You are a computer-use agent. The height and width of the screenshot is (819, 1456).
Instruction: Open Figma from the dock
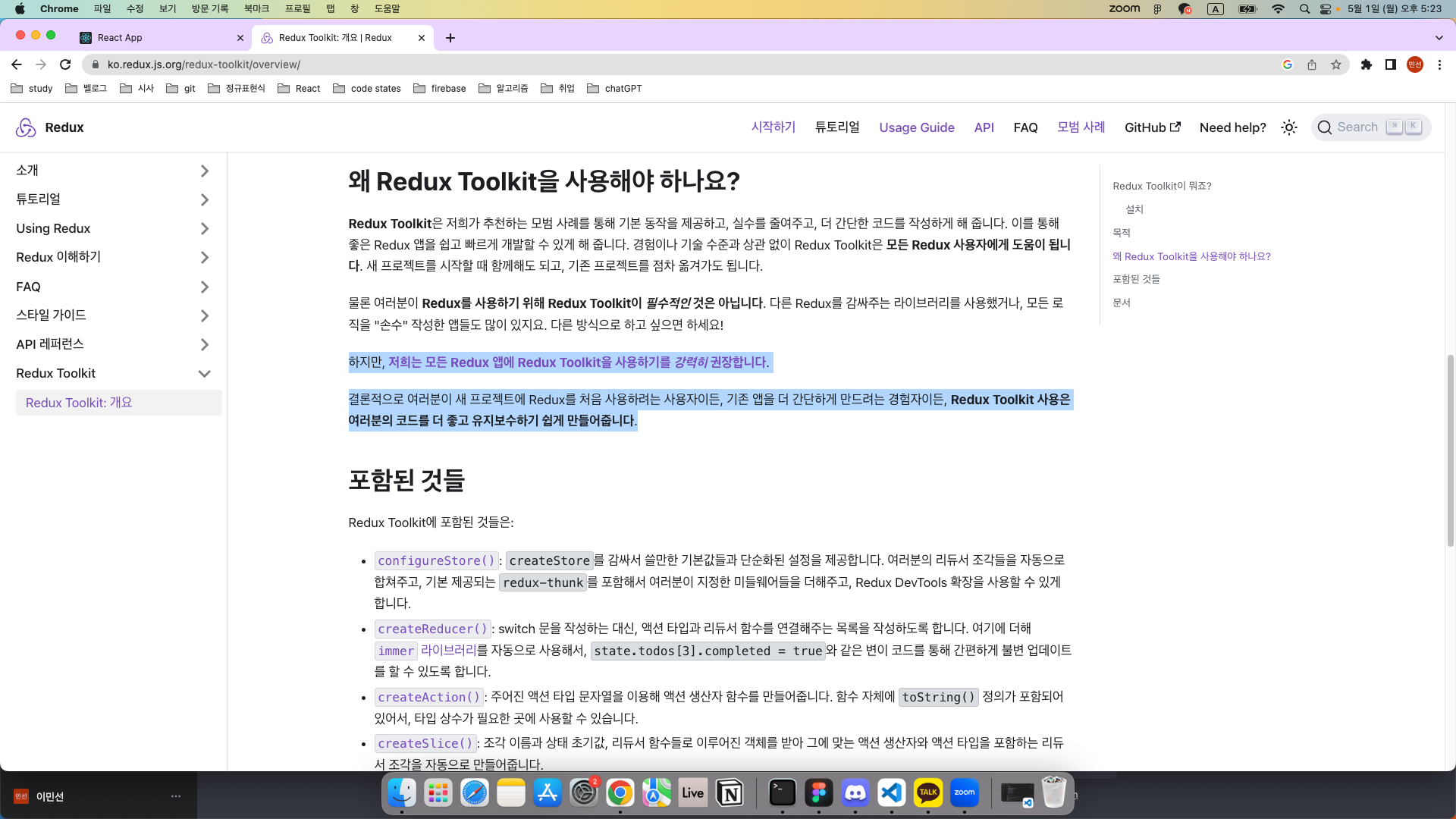click(819, 793)
